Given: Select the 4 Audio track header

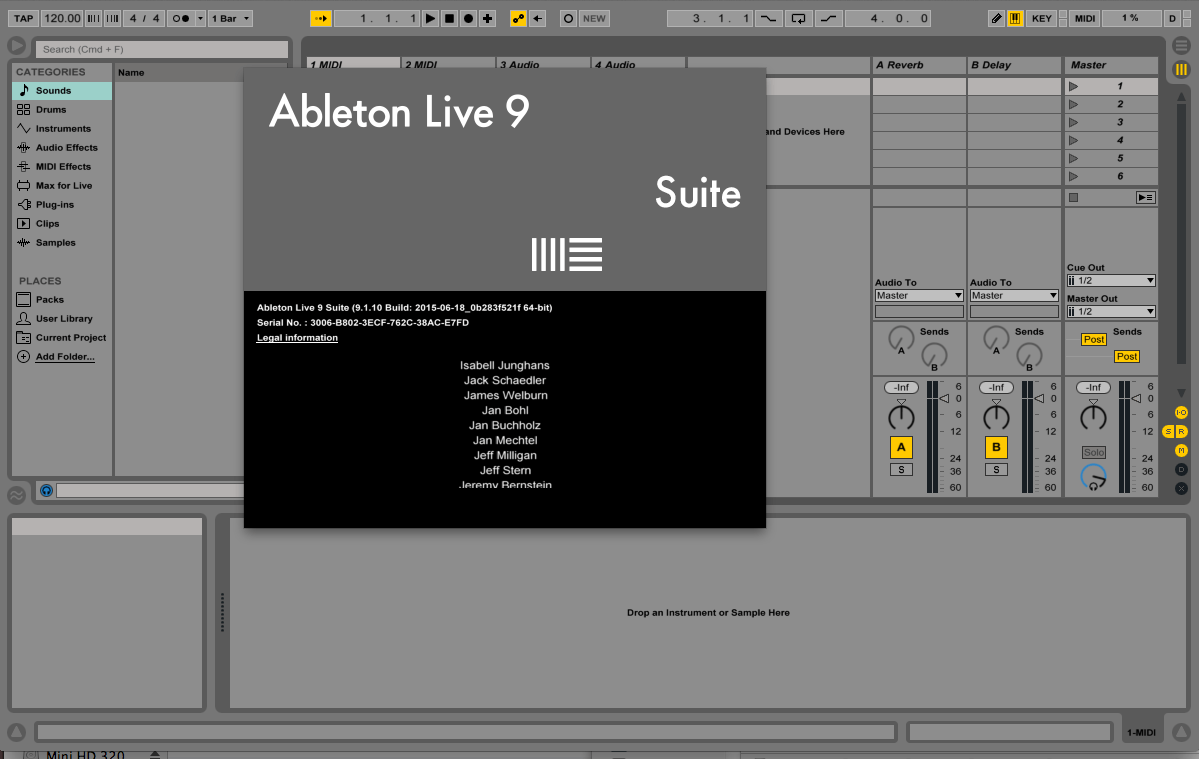Looking at the screenshot, I should coord(638,63).
